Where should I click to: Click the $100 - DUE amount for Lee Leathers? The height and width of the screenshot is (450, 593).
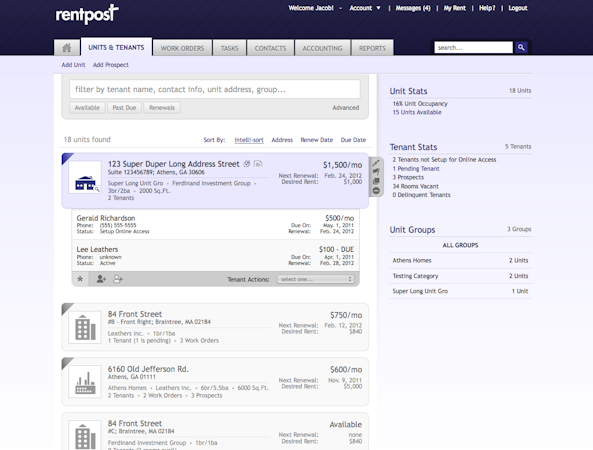[x=336, y=250]
